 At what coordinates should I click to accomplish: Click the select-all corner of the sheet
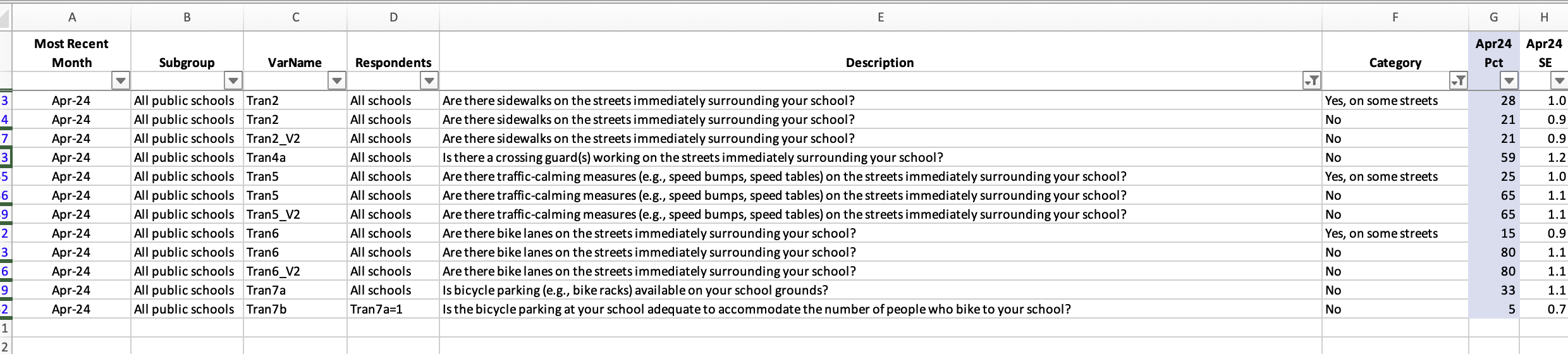6,18
